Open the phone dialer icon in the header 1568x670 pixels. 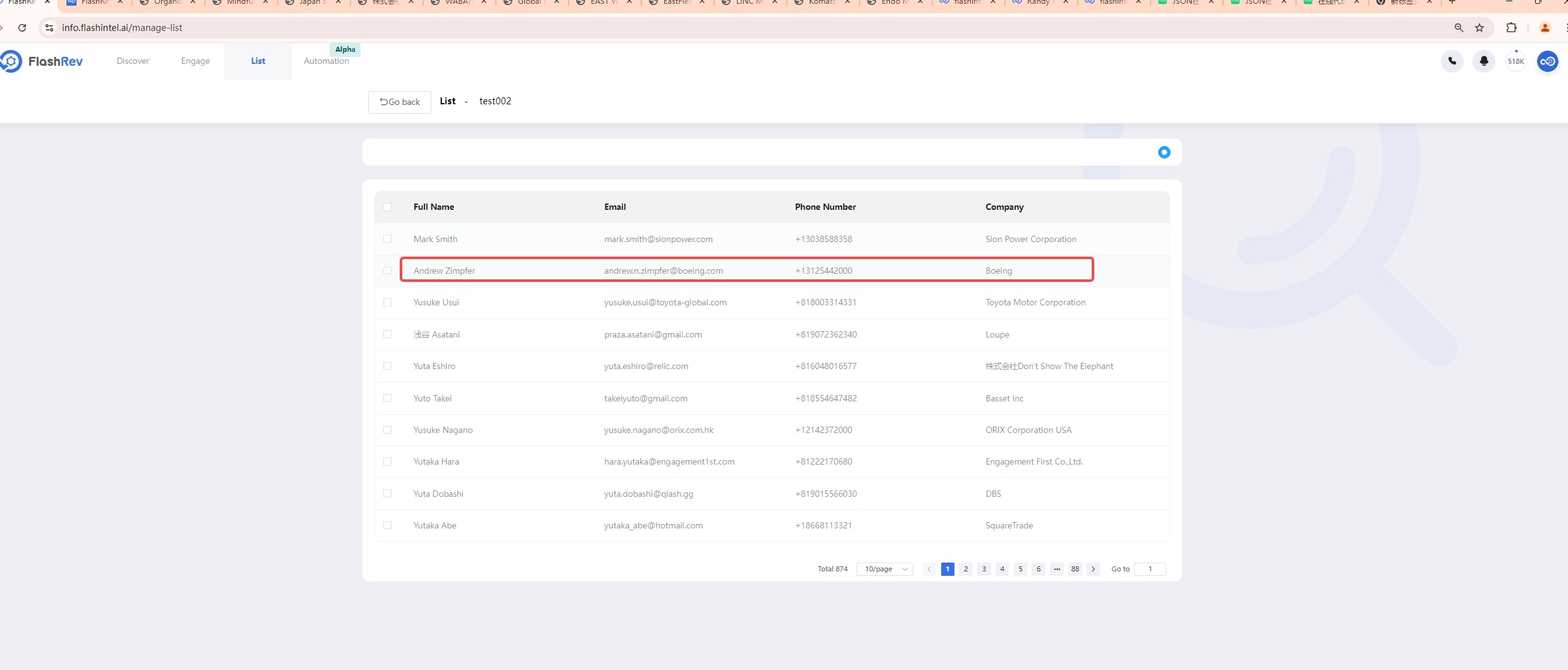[1452, 61]
